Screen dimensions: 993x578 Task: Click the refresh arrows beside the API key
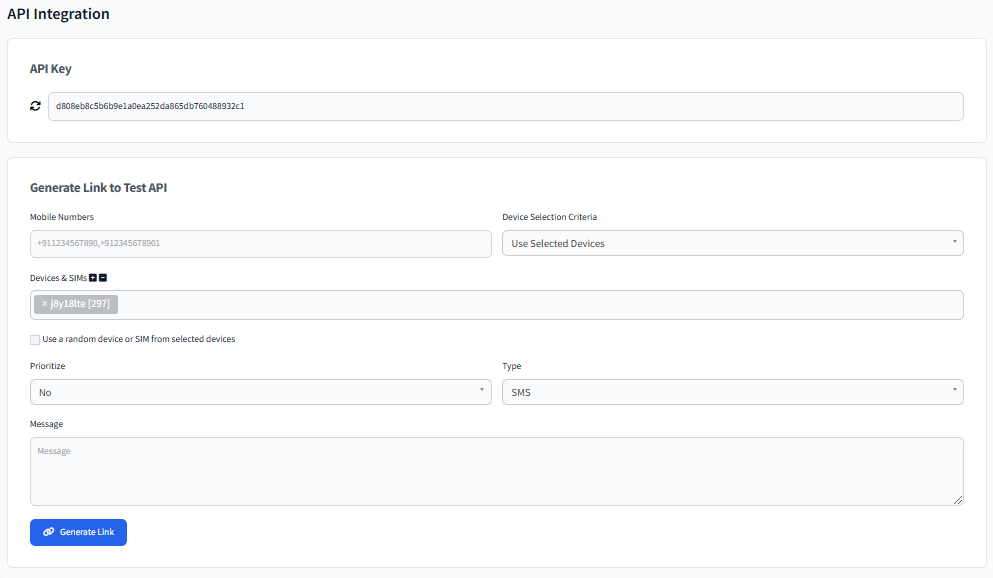coord(35,105)
